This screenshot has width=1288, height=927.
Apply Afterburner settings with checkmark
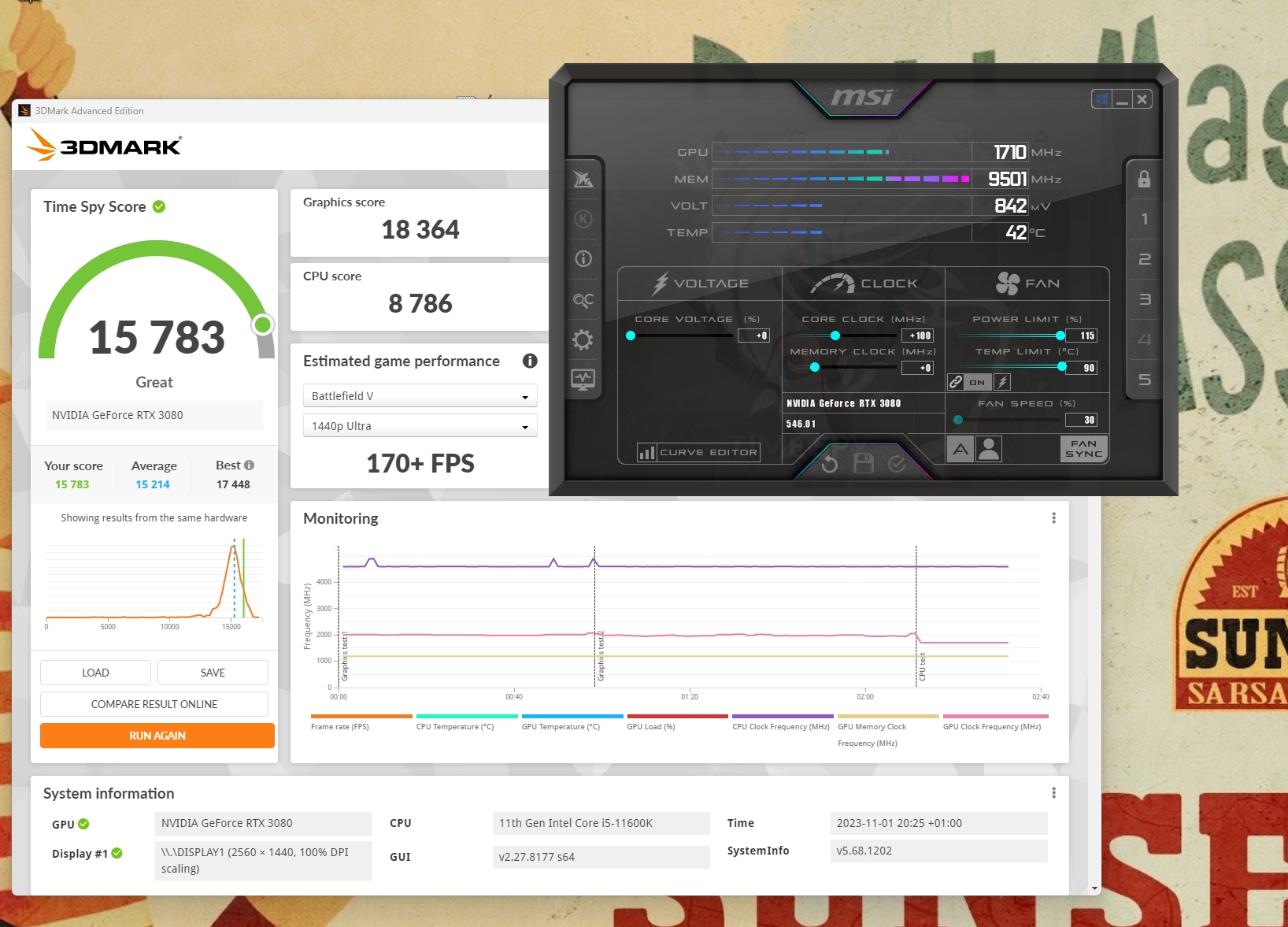(x=897, y=464)
